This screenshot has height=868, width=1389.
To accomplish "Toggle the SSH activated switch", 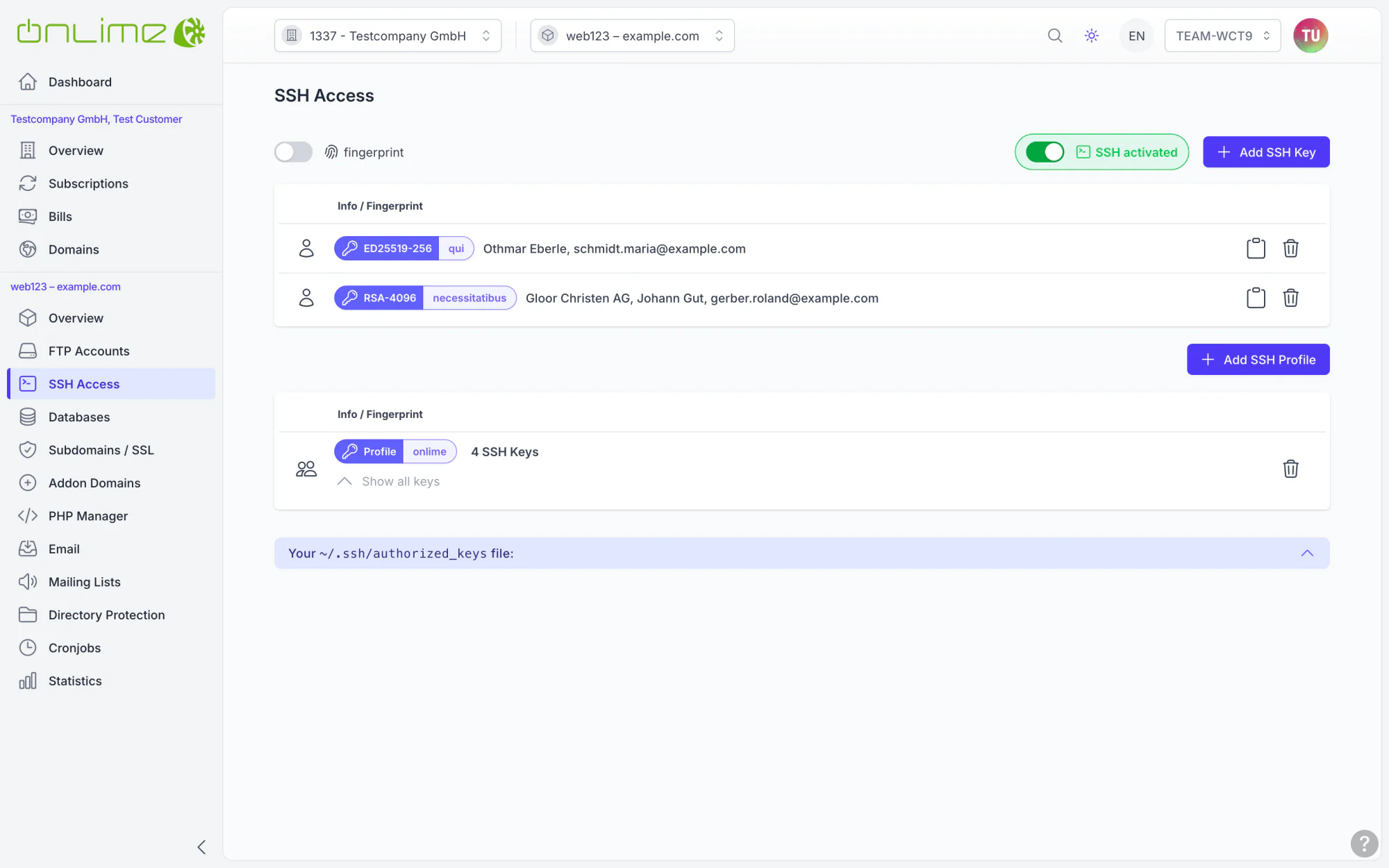I will tap(1045, 152).
